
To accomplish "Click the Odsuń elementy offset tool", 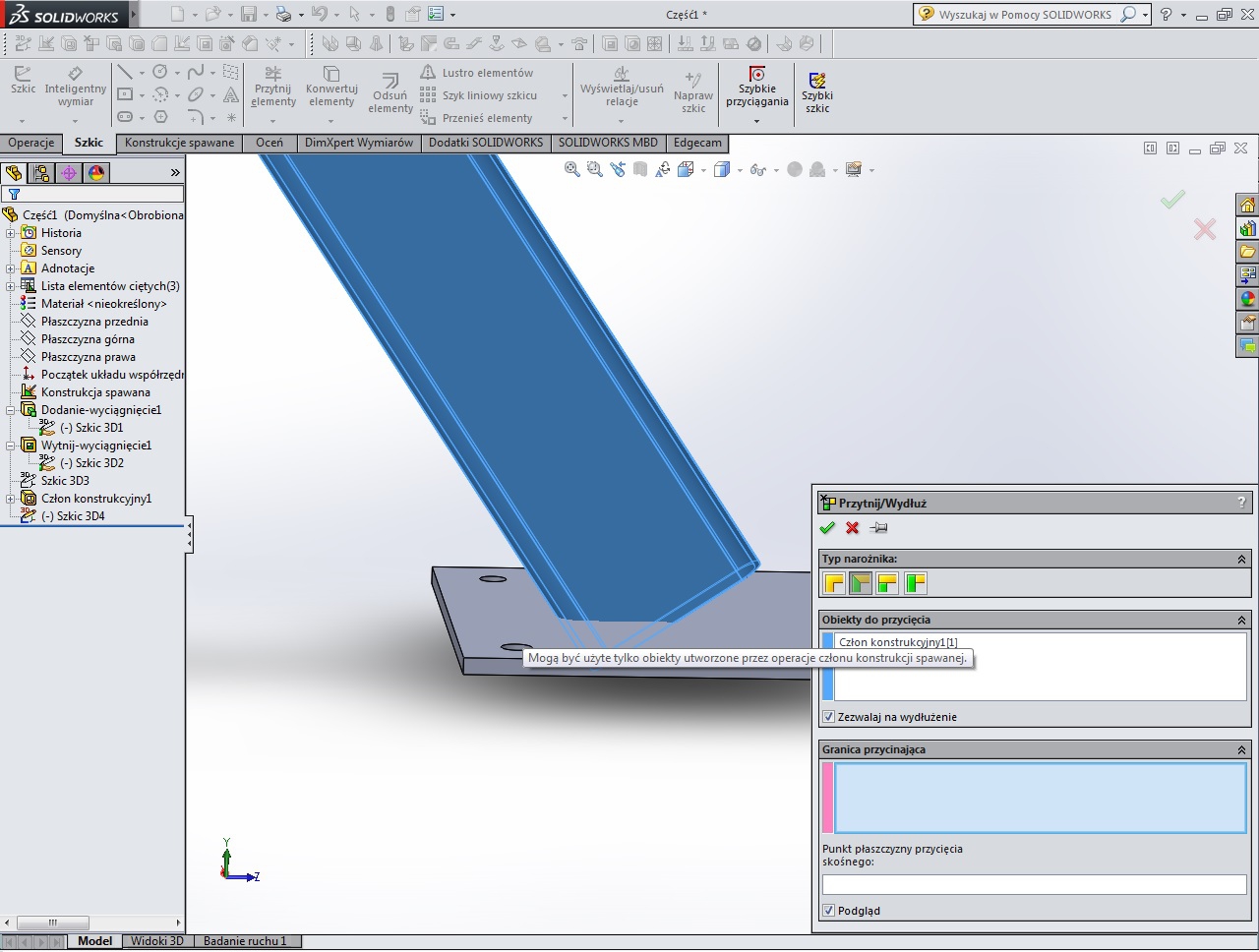I will click(390, 93).
